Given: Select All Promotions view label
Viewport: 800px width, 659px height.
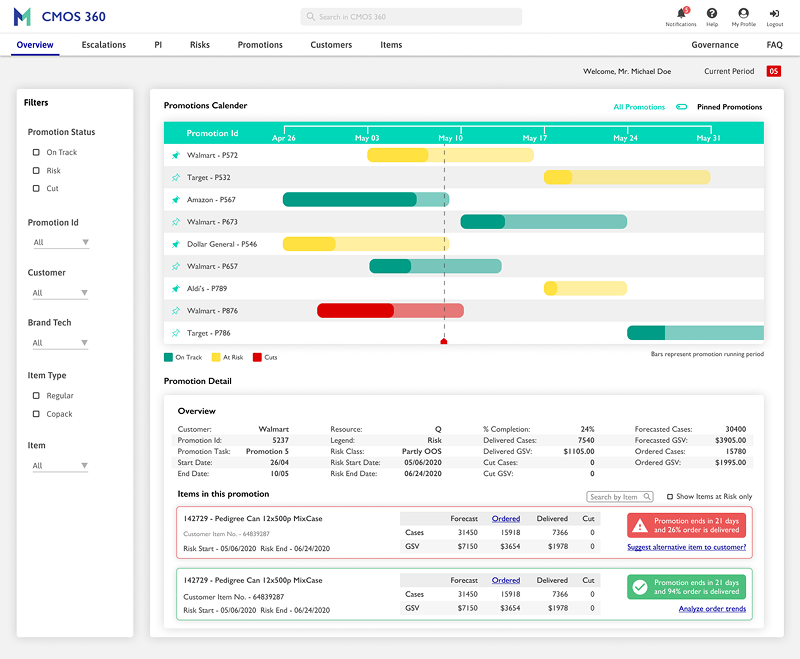Looking at the screenshot, I should point(639,107).
